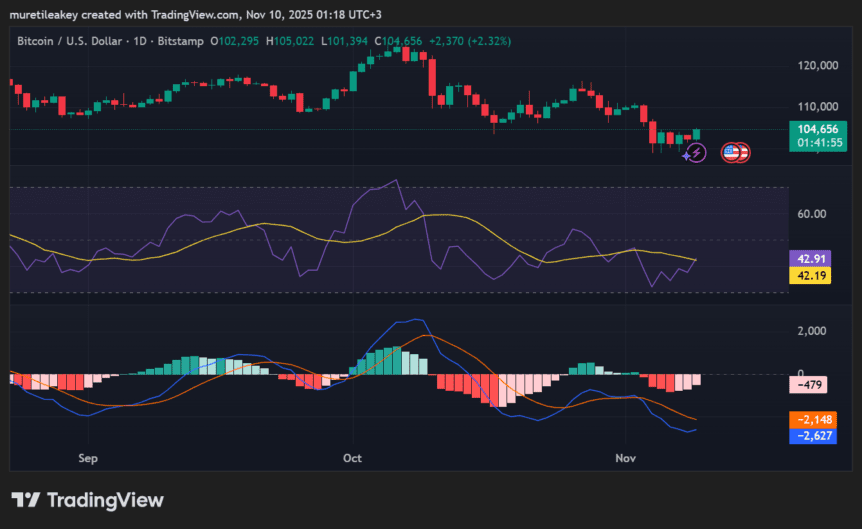Click the 60.00 RSI axis label
The image size is (862, 529).
click(812, 214)
